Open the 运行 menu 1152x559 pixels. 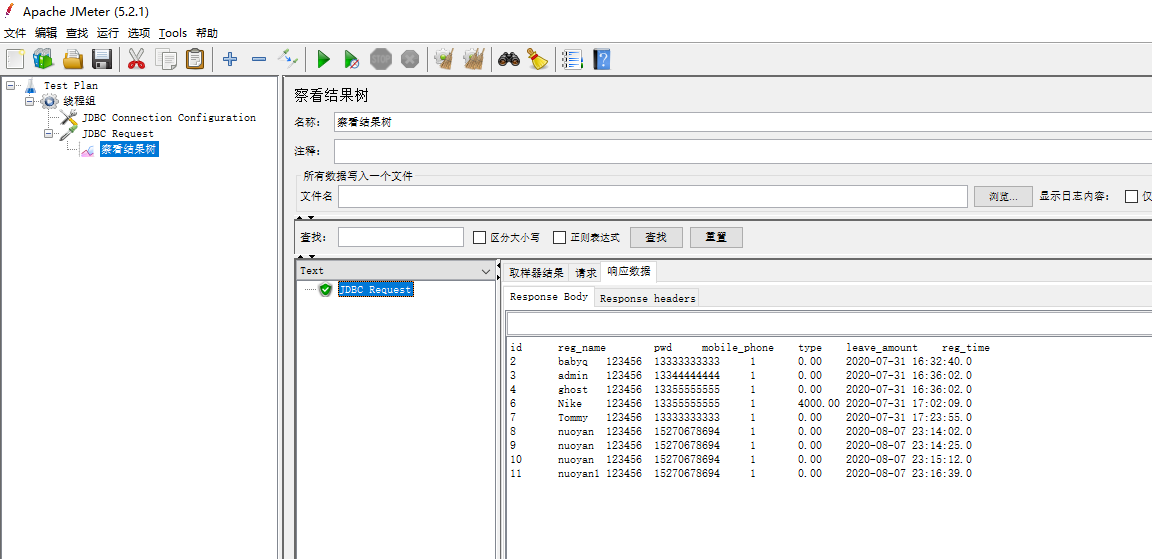click(x=107, y=33)
